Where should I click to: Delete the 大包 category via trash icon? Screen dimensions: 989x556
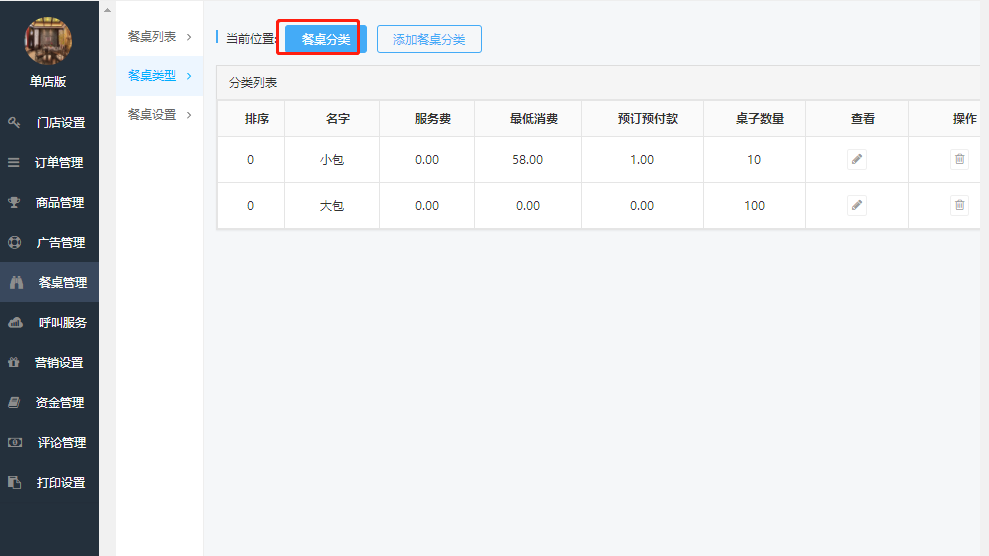pyautogui.click(x=959, y=206)
